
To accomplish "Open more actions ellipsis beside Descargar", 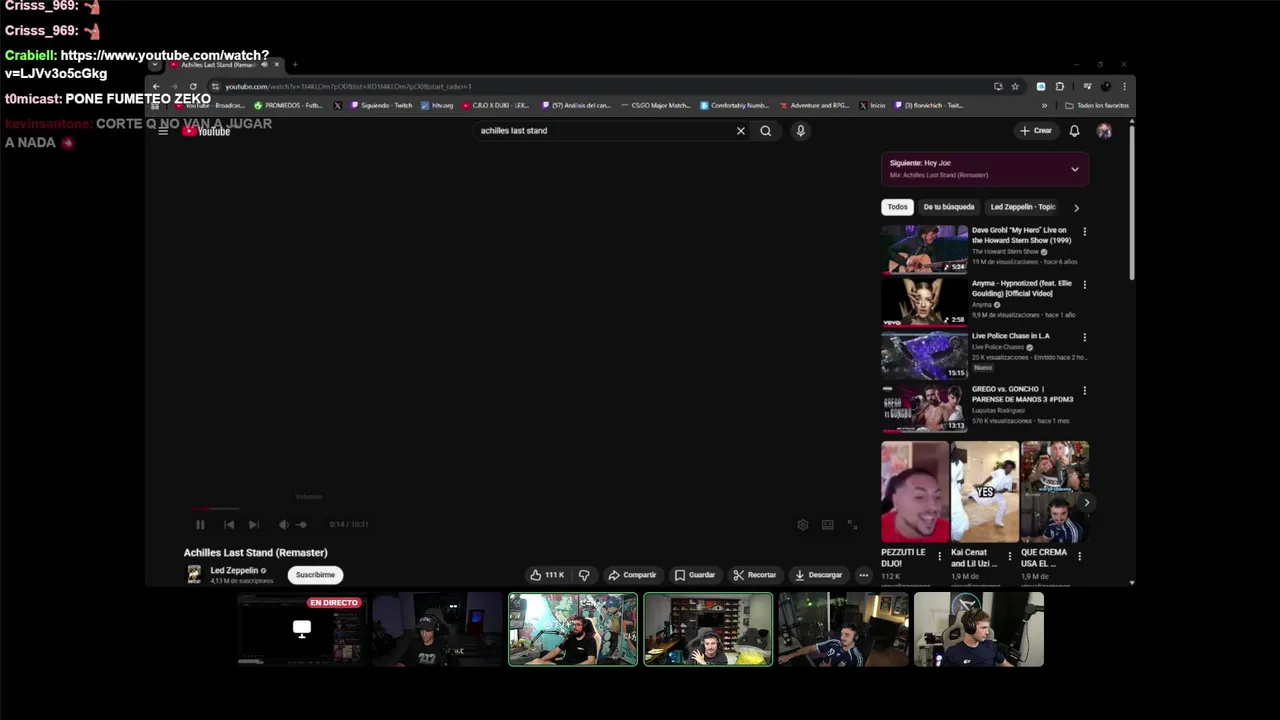I will click(x=863, y=575).
